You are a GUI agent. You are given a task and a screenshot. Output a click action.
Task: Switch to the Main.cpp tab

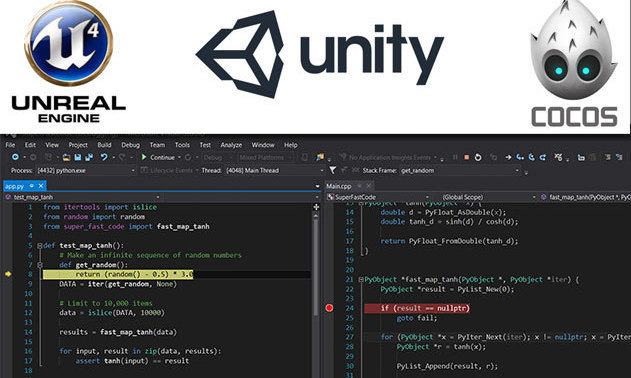pos(339,186)
